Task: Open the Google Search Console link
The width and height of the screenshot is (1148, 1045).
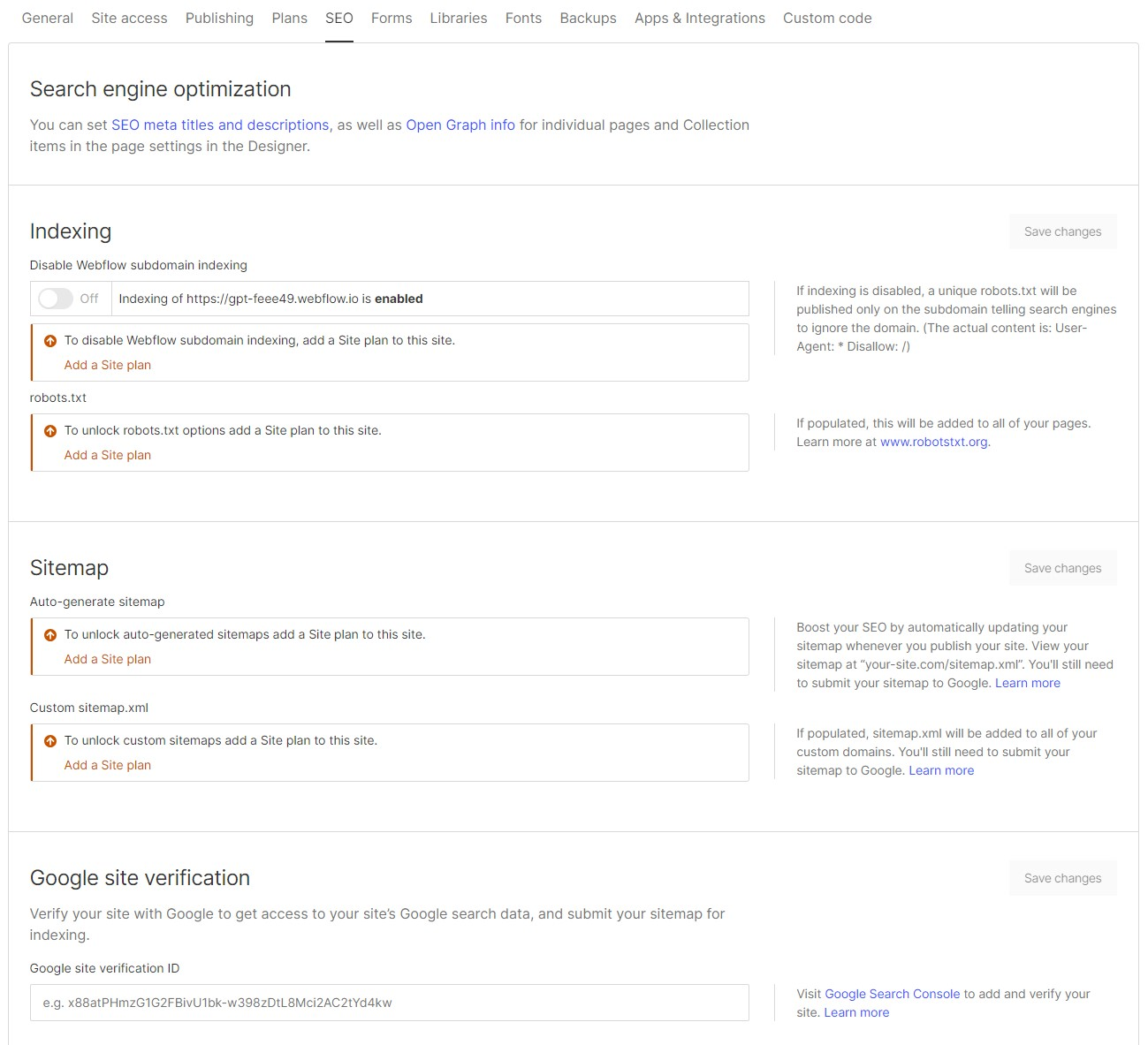Action: click(893, 994)
